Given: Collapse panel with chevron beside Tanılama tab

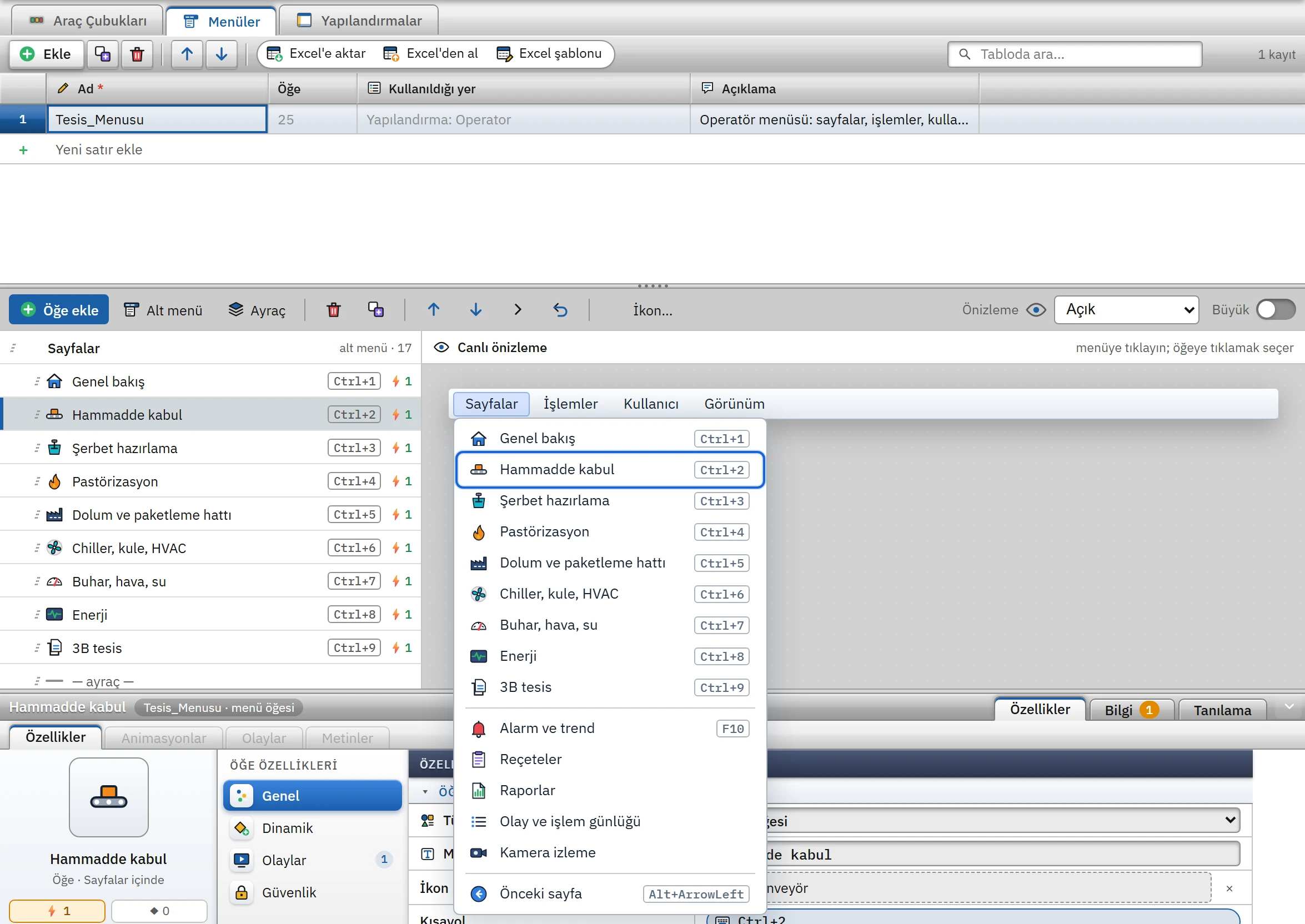Looking at the screenshot, I should coord(1289,707).
